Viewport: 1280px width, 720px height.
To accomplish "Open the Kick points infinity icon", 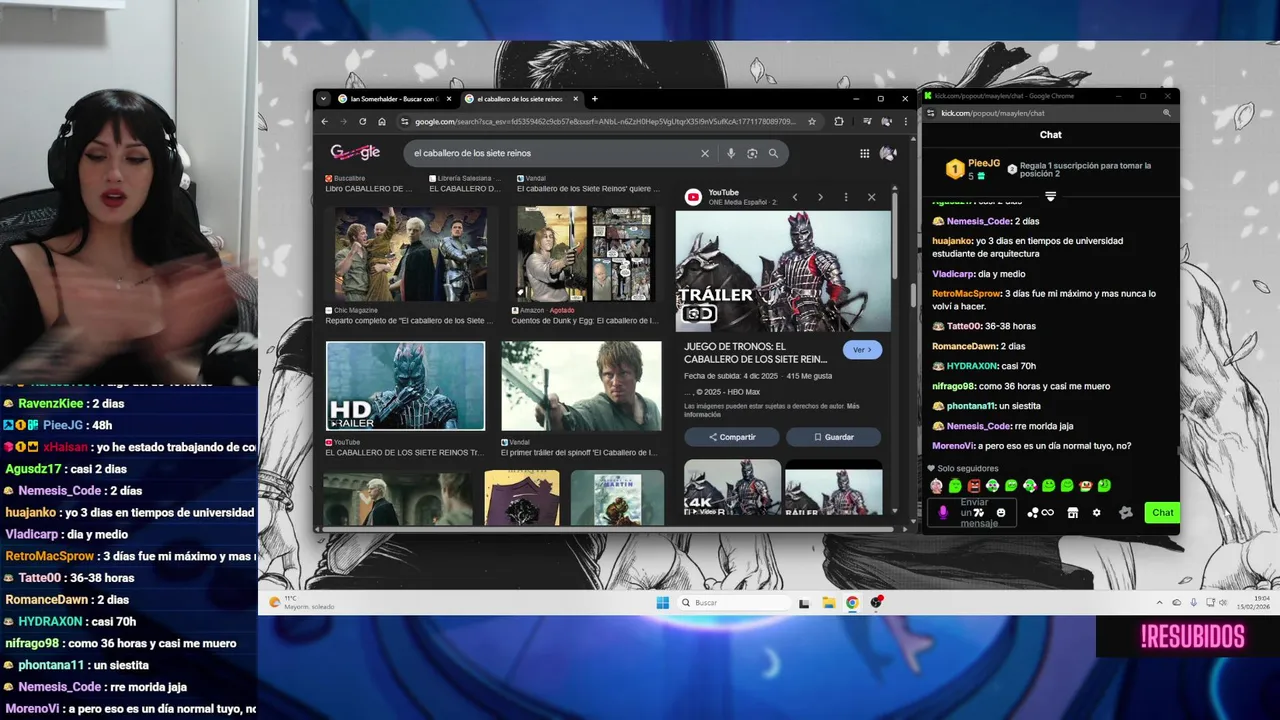I will pyautogui.click(x=1047, y=512).
